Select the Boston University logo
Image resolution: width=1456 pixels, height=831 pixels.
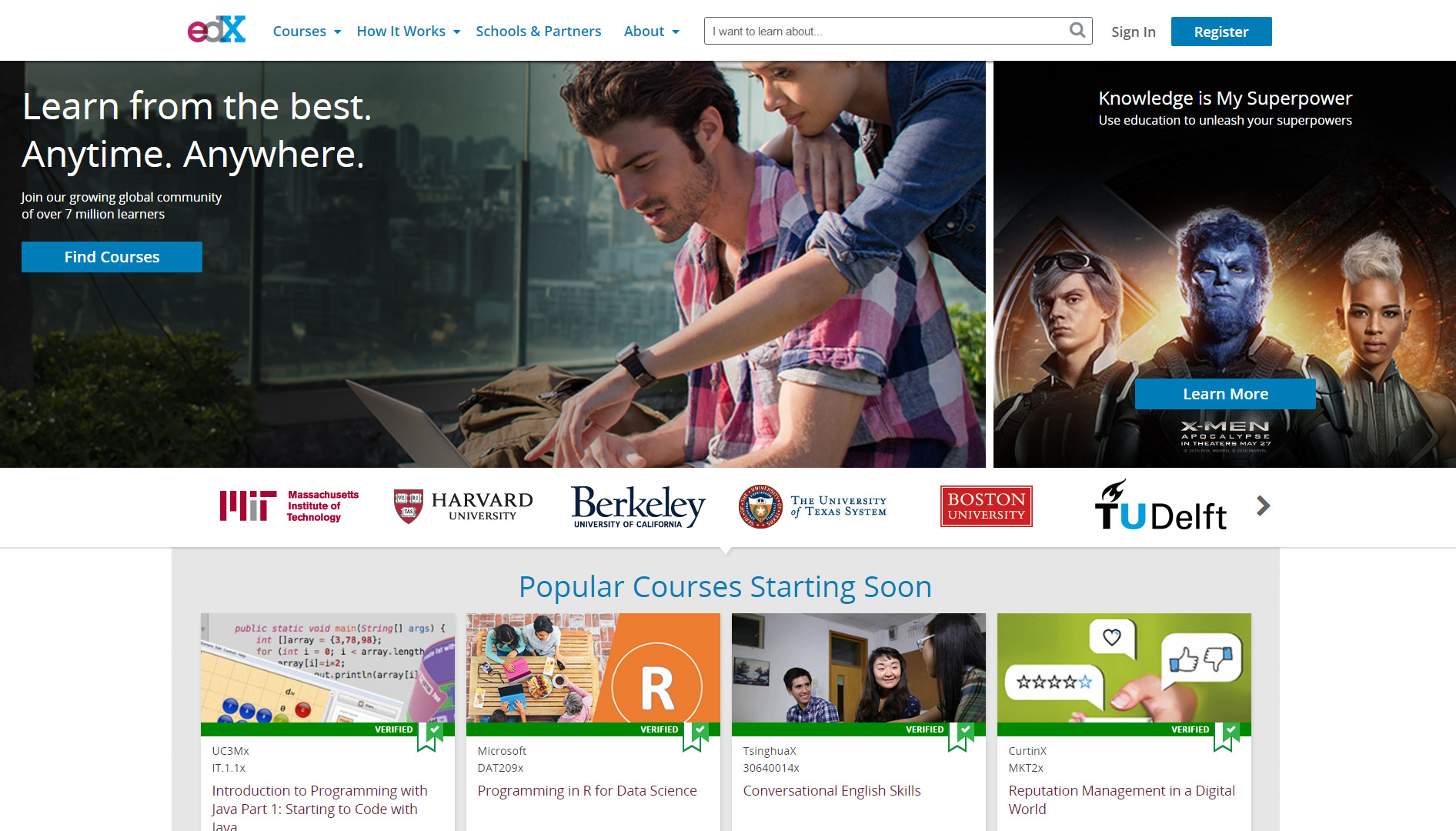tap(986, 506)
